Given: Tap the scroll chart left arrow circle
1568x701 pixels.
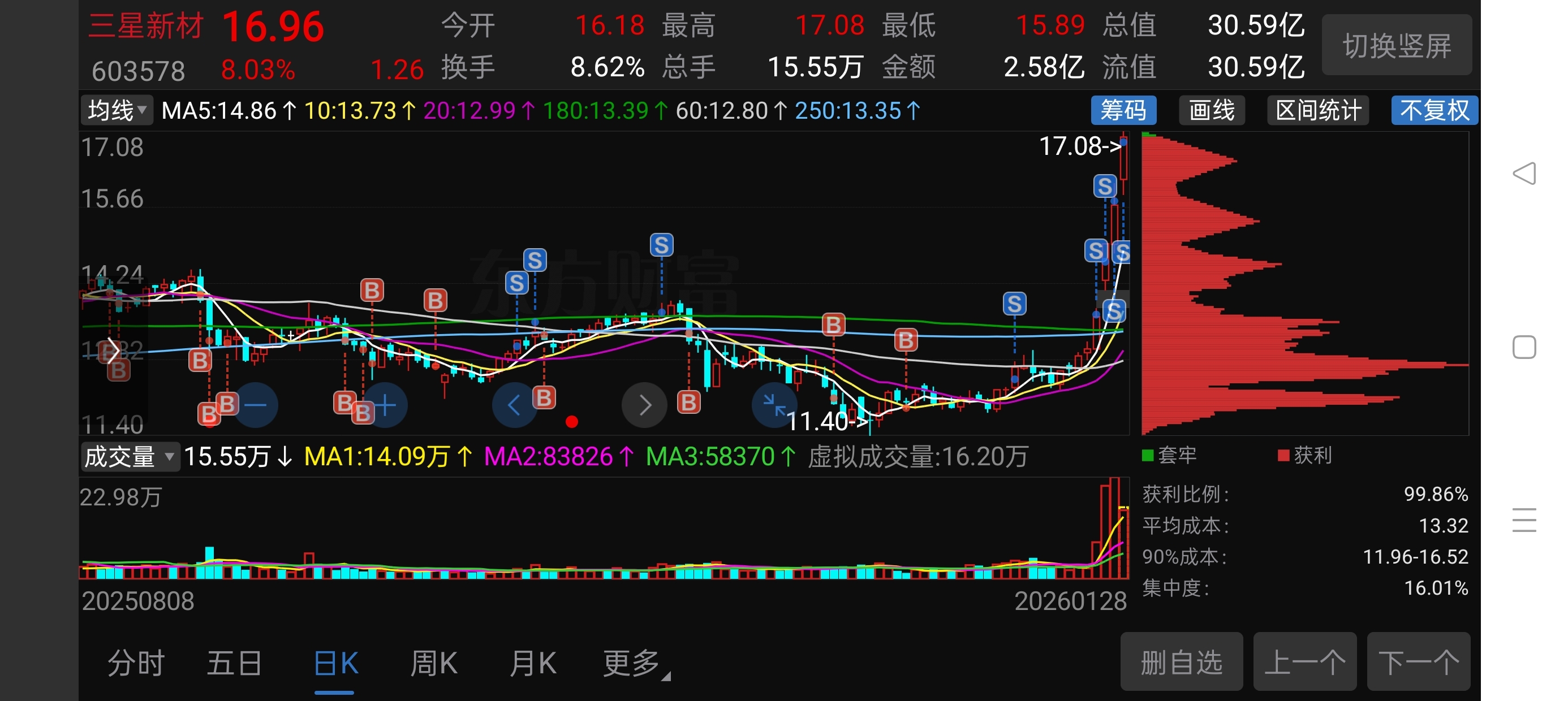Looking at the screenshot, I should tap(513, 405).
